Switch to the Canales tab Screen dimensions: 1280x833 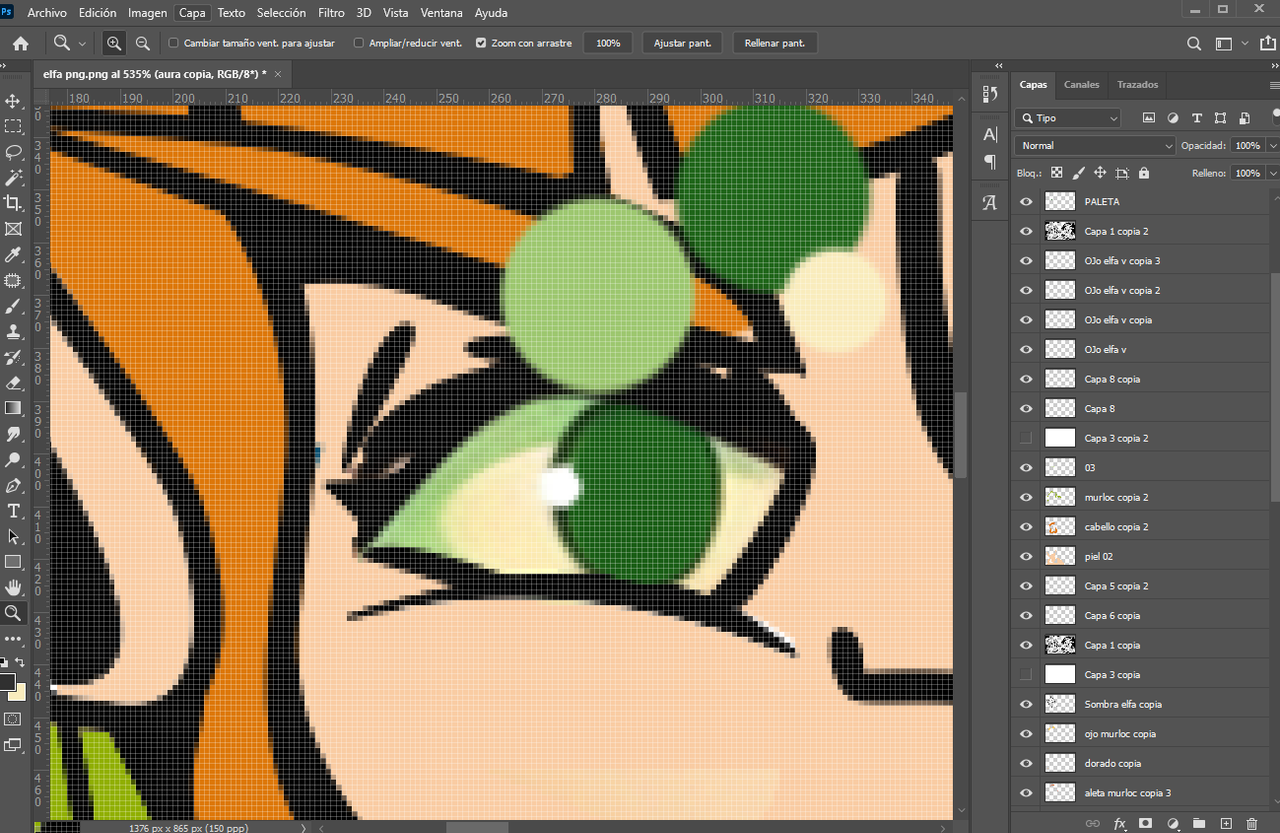1081,85
